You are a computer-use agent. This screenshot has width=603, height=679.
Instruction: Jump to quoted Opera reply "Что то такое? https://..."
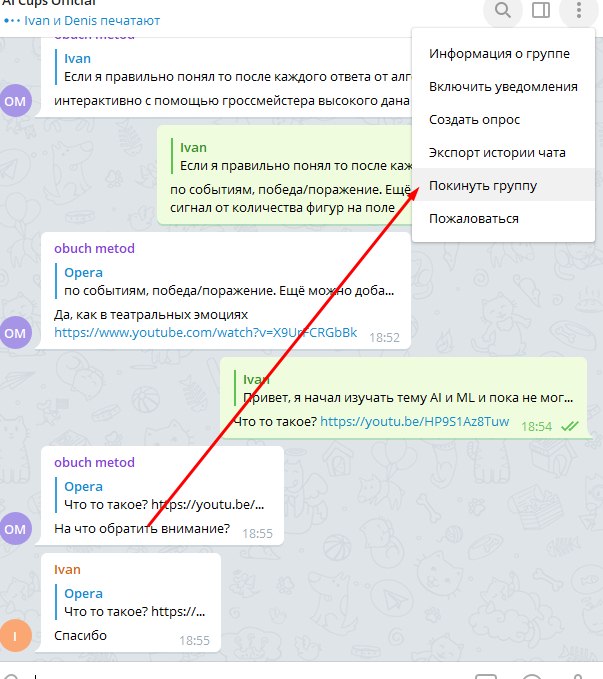tap(132, 602)
